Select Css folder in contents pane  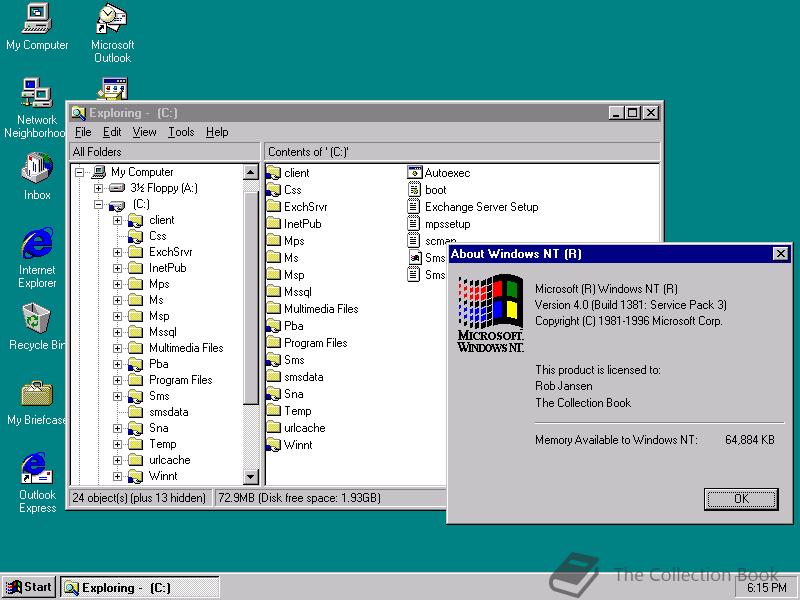point(284,190)
